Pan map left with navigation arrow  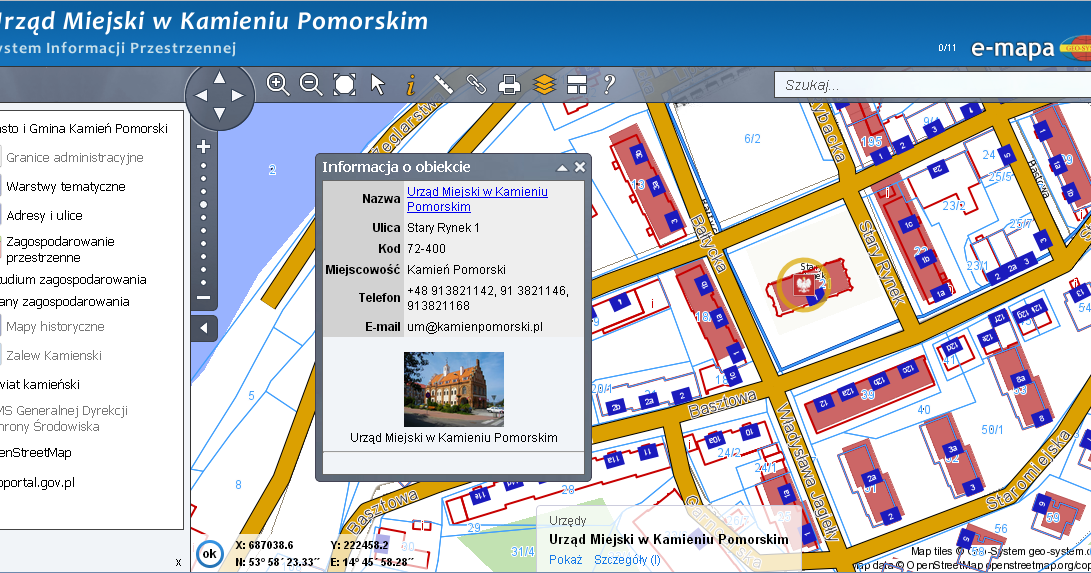201,95
